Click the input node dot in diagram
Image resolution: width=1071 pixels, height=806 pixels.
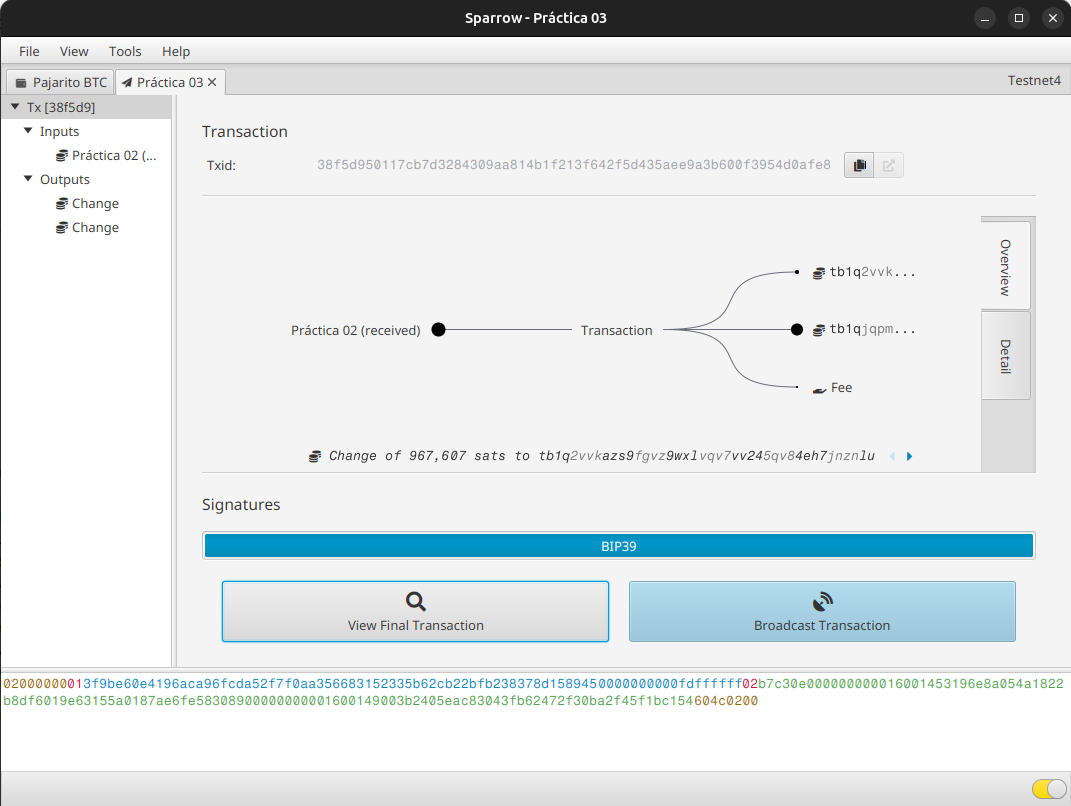coord(439,330)
